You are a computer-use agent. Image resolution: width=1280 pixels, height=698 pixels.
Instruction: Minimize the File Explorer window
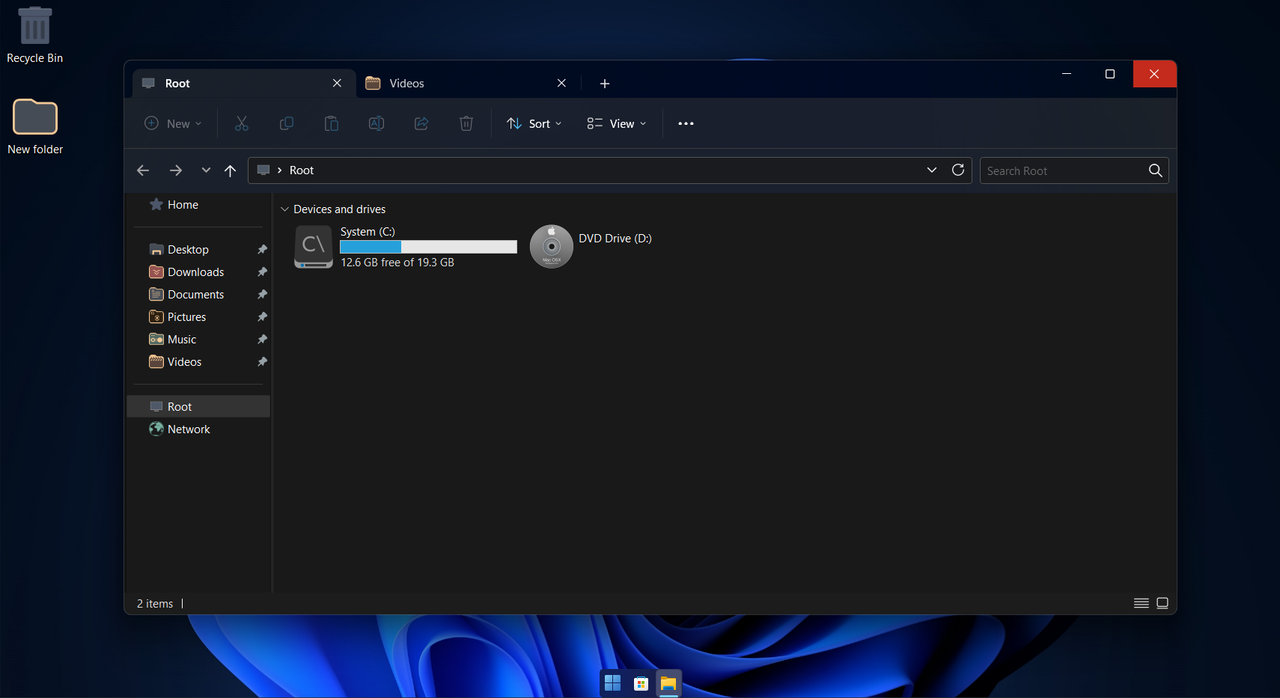tap(1067, 74)
